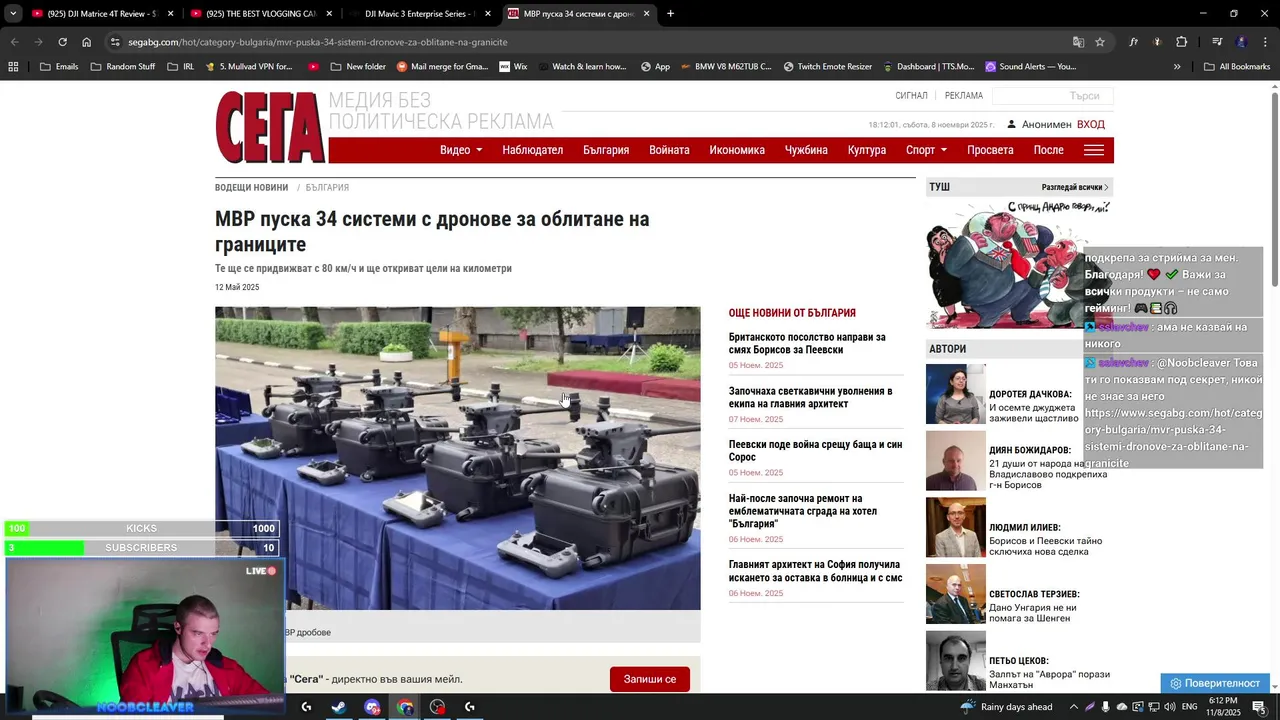Image resolution: width=1280 pixels, height=720 pixels.
Task: Open the browser extensions puzzle icon
Action: tap(1181, 42)
